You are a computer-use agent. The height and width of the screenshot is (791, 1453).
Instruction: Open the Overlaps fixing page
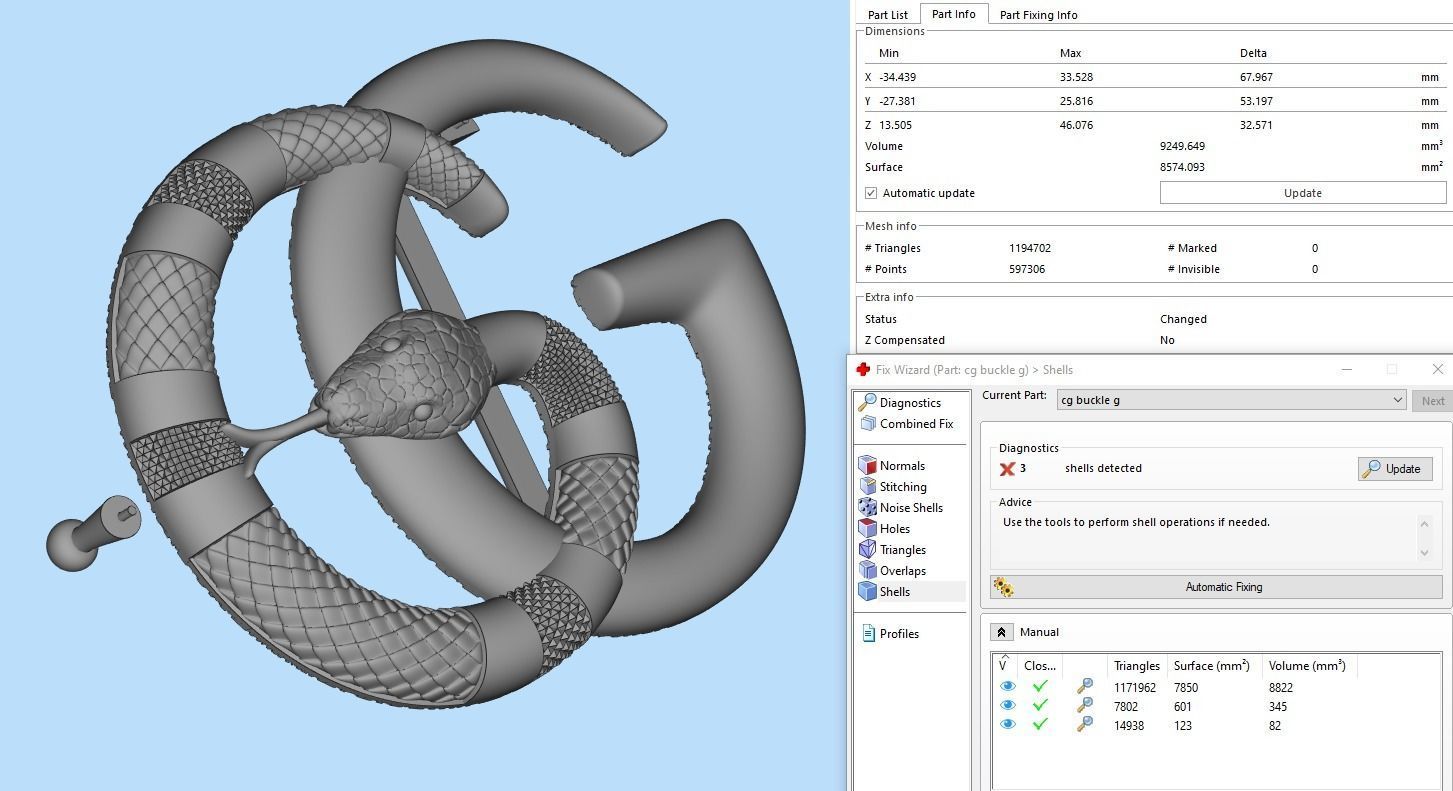tap(893, 570)
